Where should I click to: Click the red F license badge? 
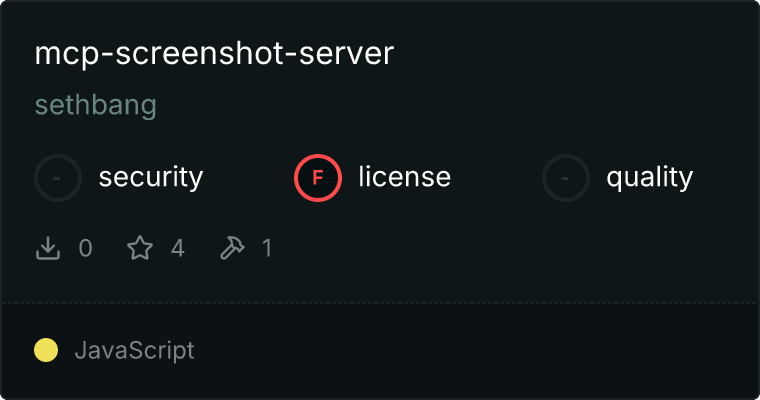pyautogui.click(x=318, y=178)
